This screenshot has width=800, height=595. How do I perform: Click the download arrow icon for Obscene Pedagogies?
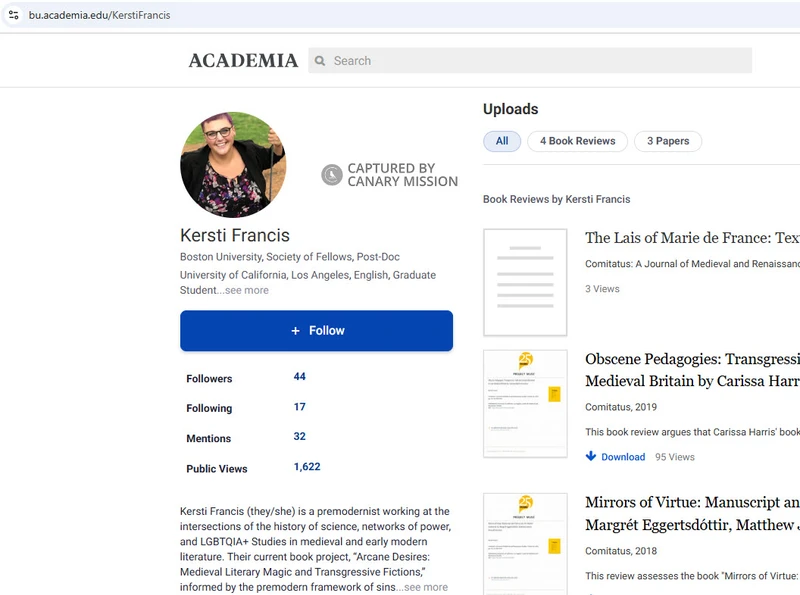(x=591, y=456)
